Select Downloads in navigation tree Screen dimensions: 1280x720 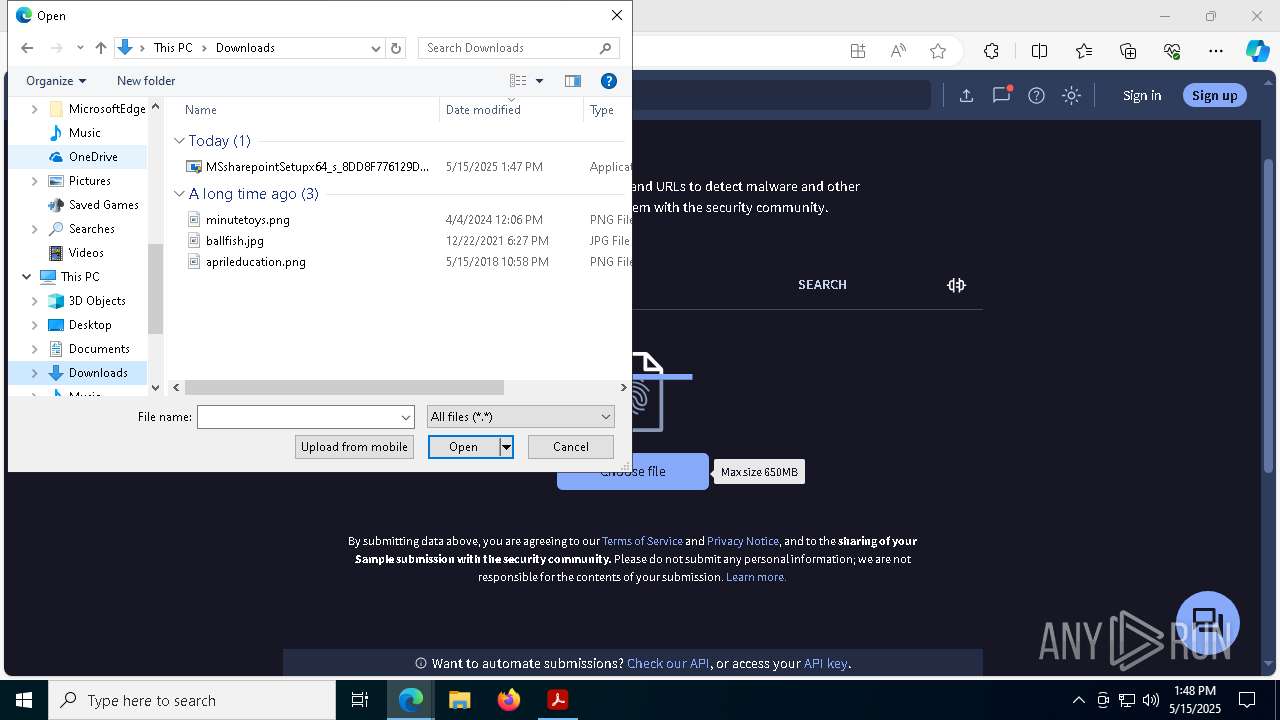pyautogui.click(x=98, y=373)
